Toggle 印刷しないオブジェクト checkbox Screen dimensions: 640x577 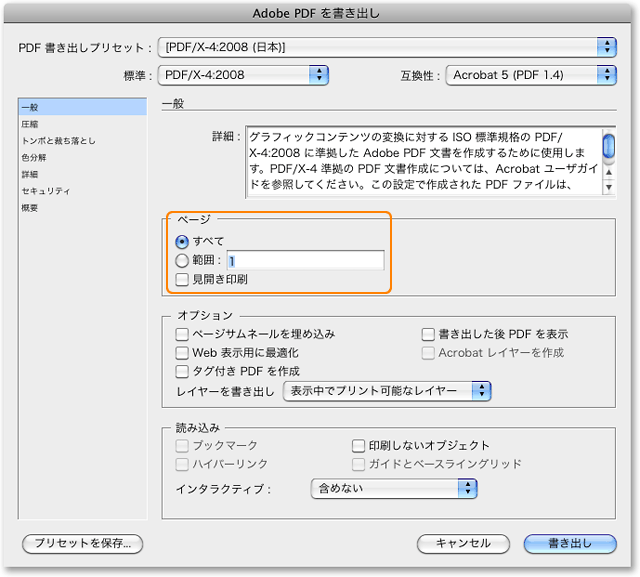pyautogui.click(x=359, y=445)
